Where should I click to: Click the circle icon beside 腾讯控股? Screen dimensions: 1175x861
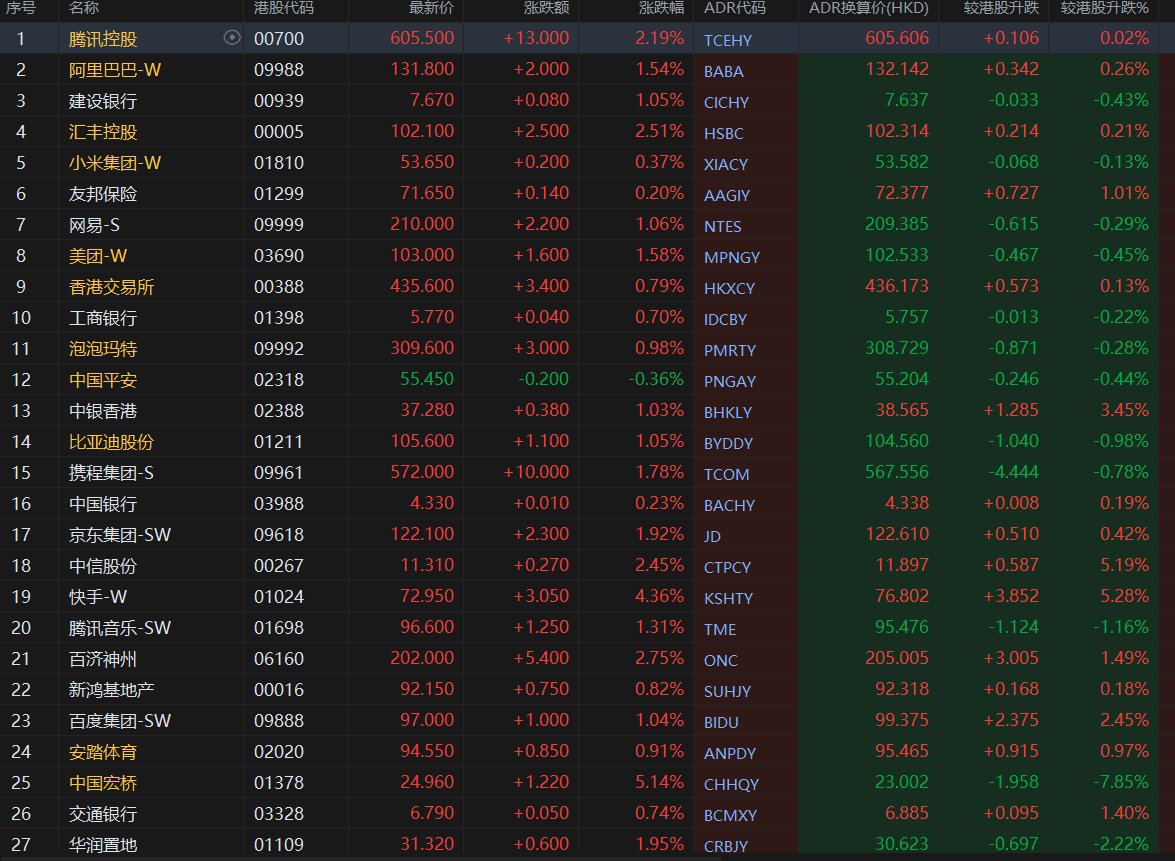click(232, 38)
